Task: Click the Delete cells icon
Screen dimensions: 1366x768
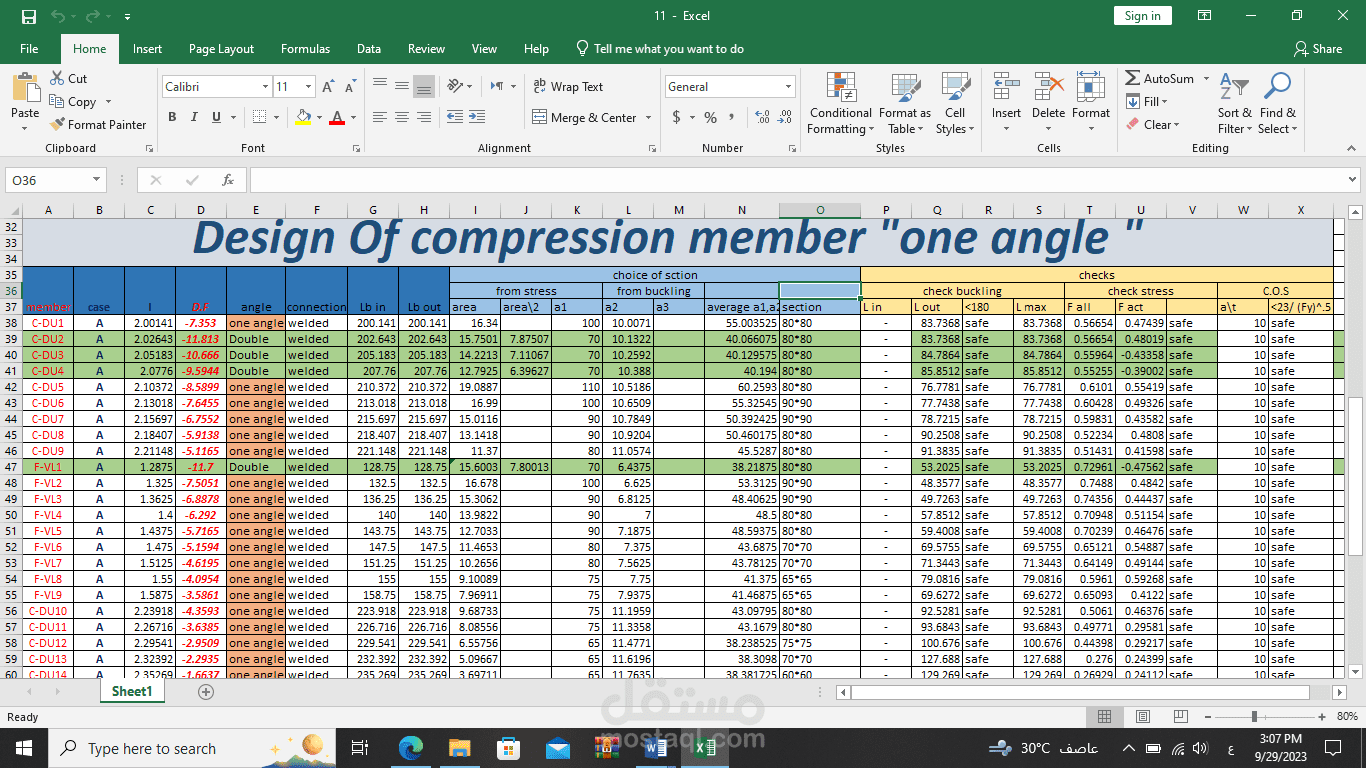Action: 1048,87
